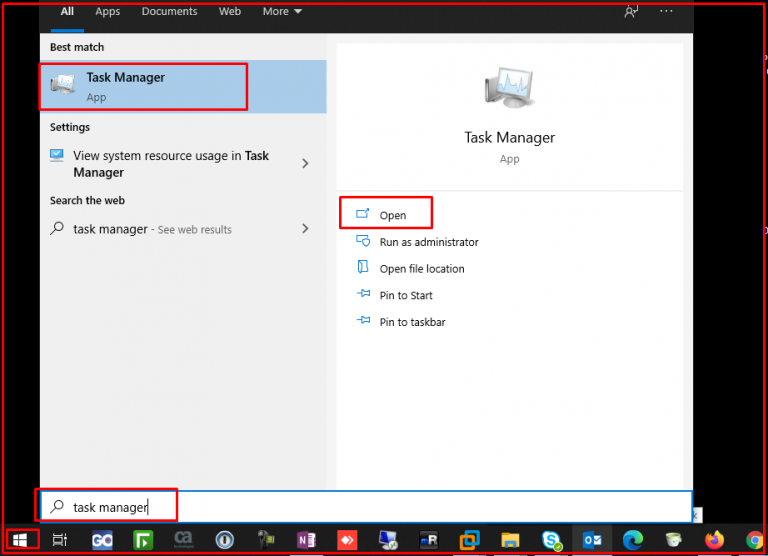
Task: Launch Microsoft Edge from the taskbar
Action: coord(633,540)
